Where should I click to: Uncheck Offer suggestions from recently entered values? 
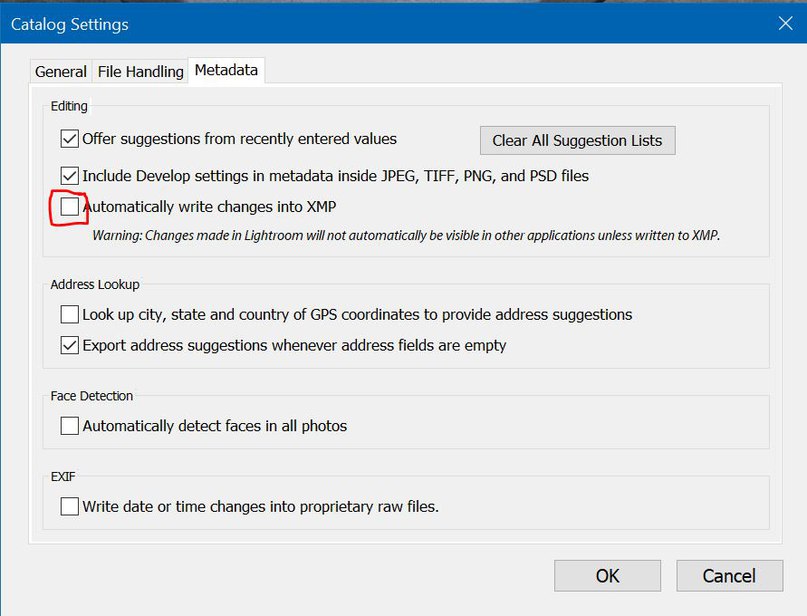coord(70,139)
